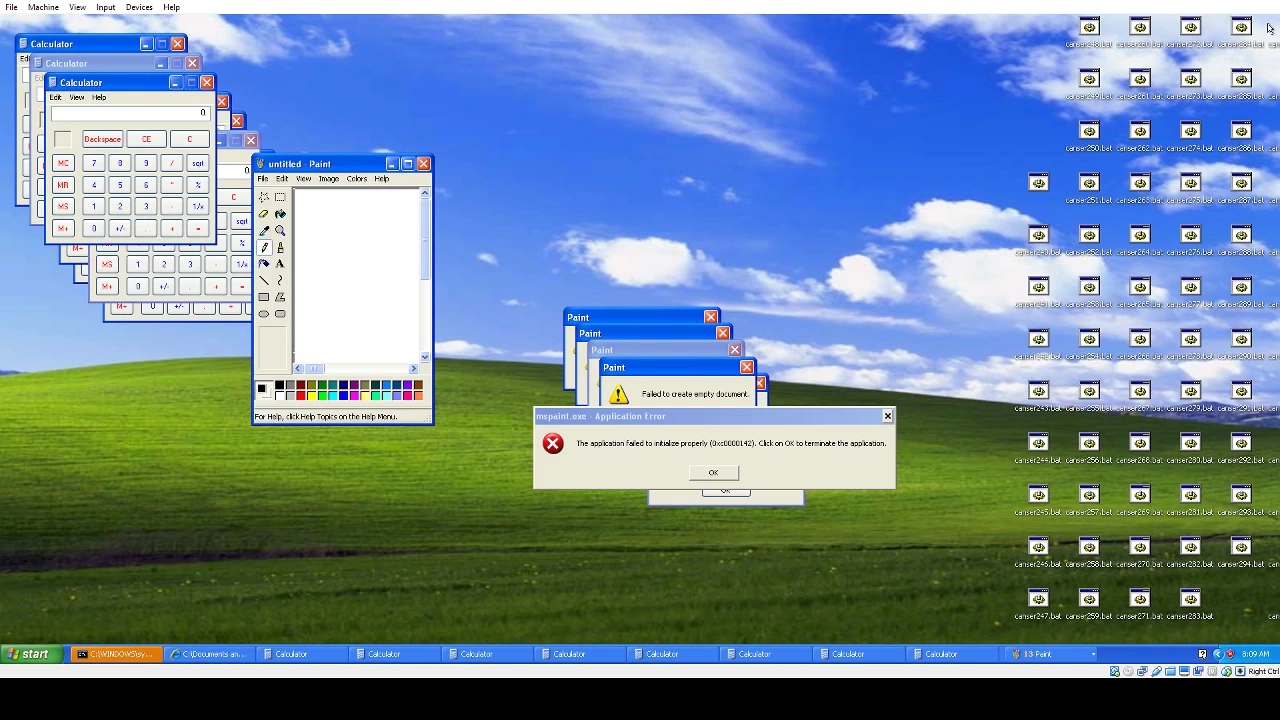Viewport: 1280px width, 720px height.
Task: Click OK in the mspaint.exe error dialog
Action: [x=713, y=473]
